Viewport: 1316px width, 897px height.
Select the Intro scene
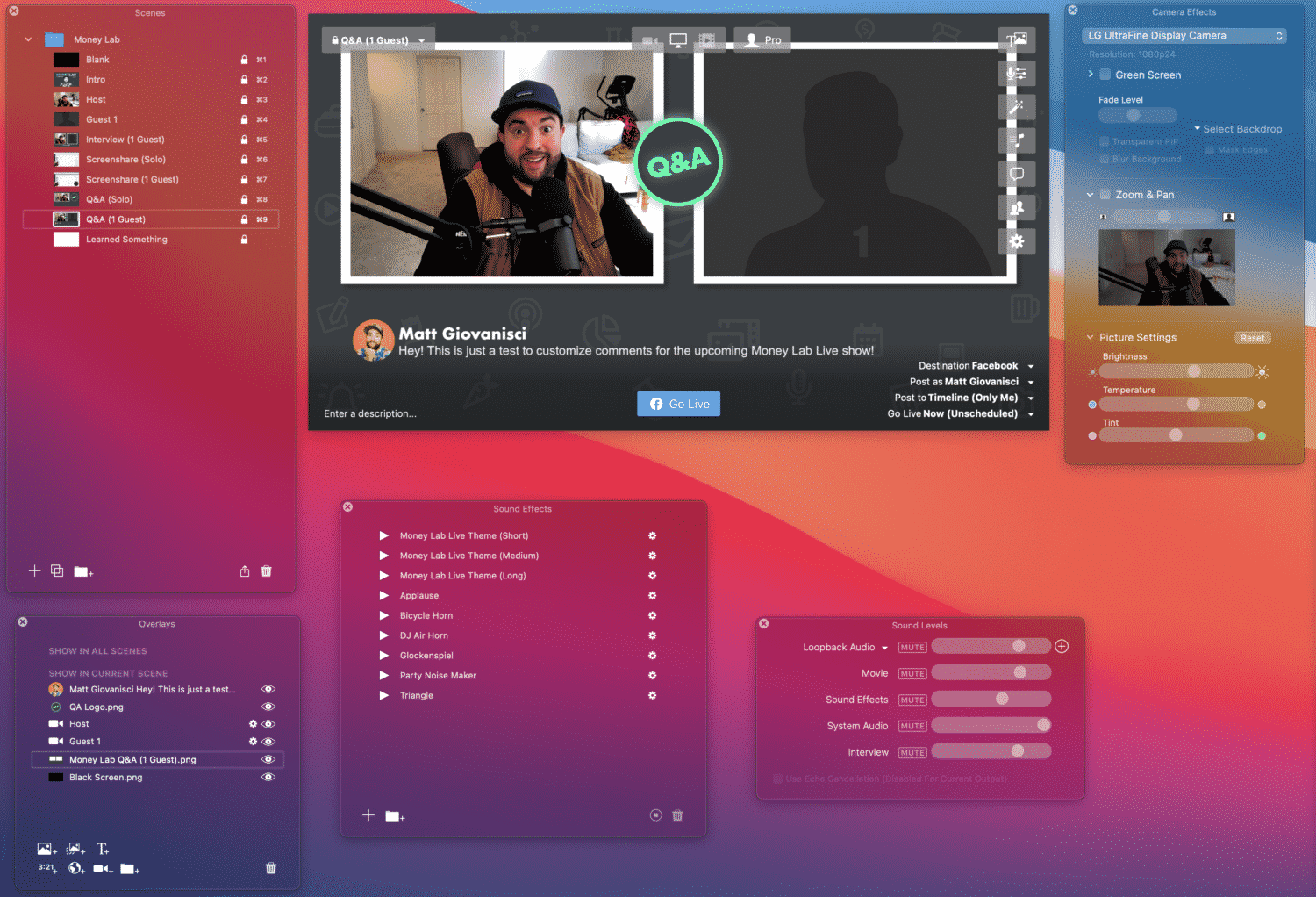[151, 80]
